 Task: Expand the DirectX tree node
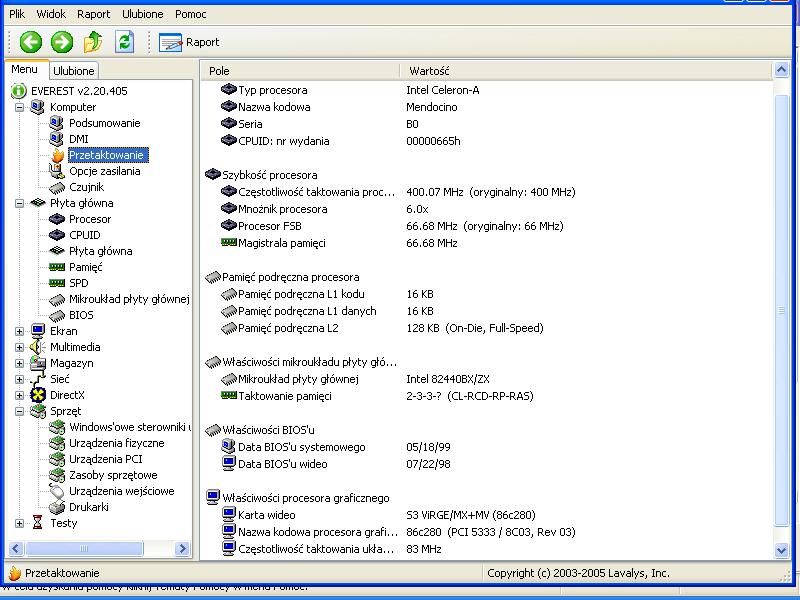coord(19,395)
